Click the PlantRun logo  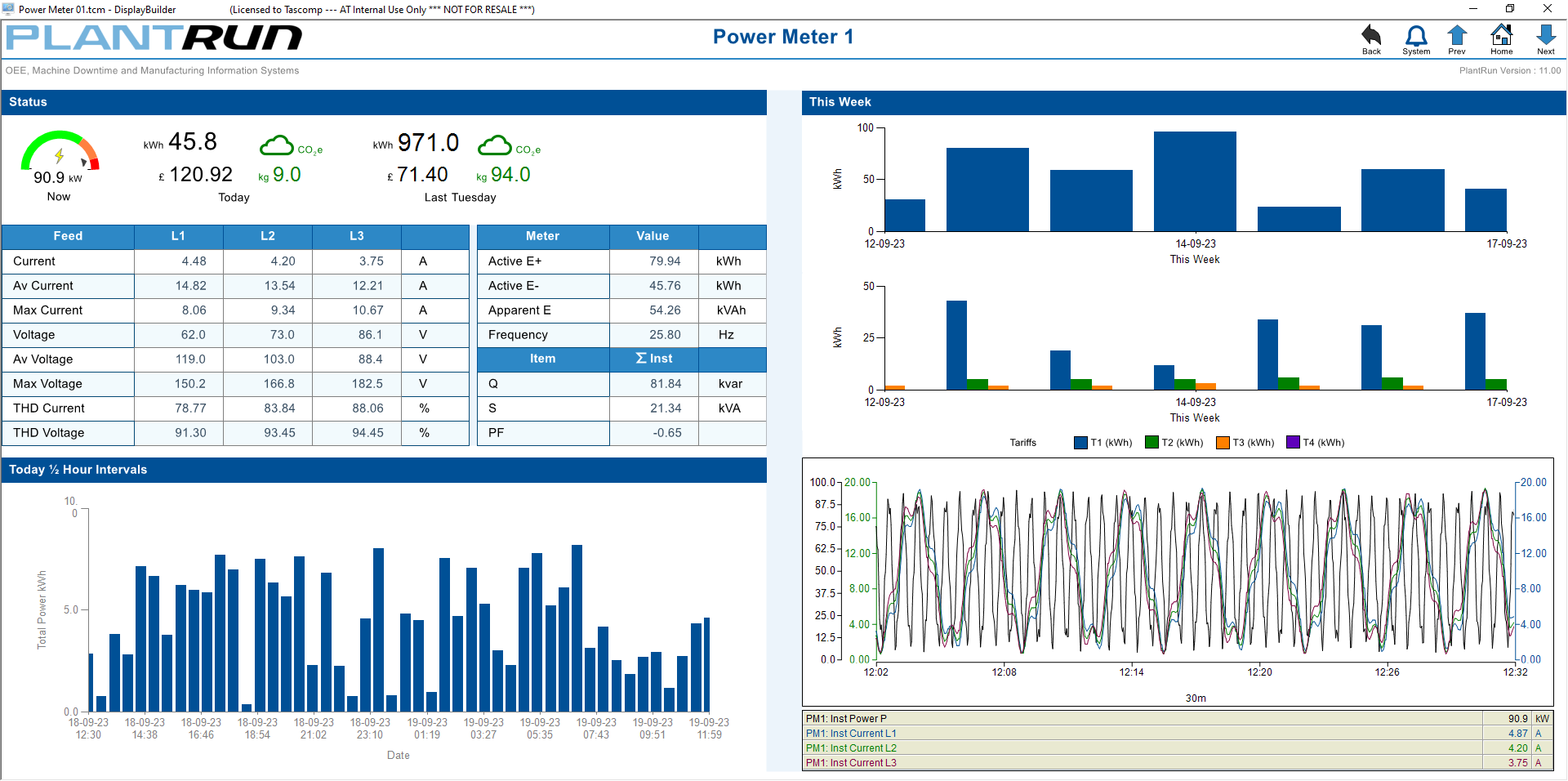[154, 38]
